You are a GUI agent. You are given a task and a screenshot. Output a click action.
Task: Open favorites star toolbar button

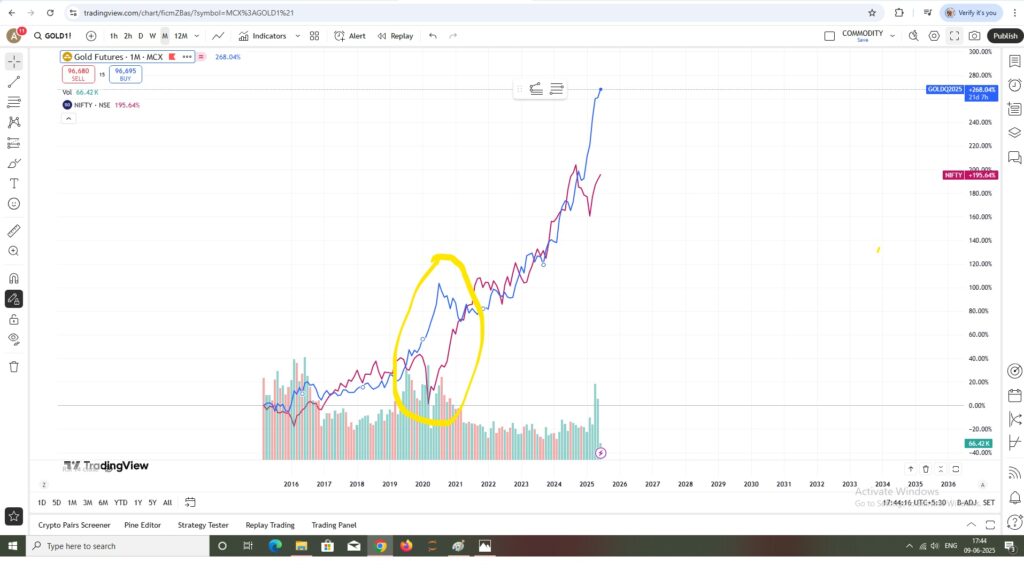(x=14, y=516)
